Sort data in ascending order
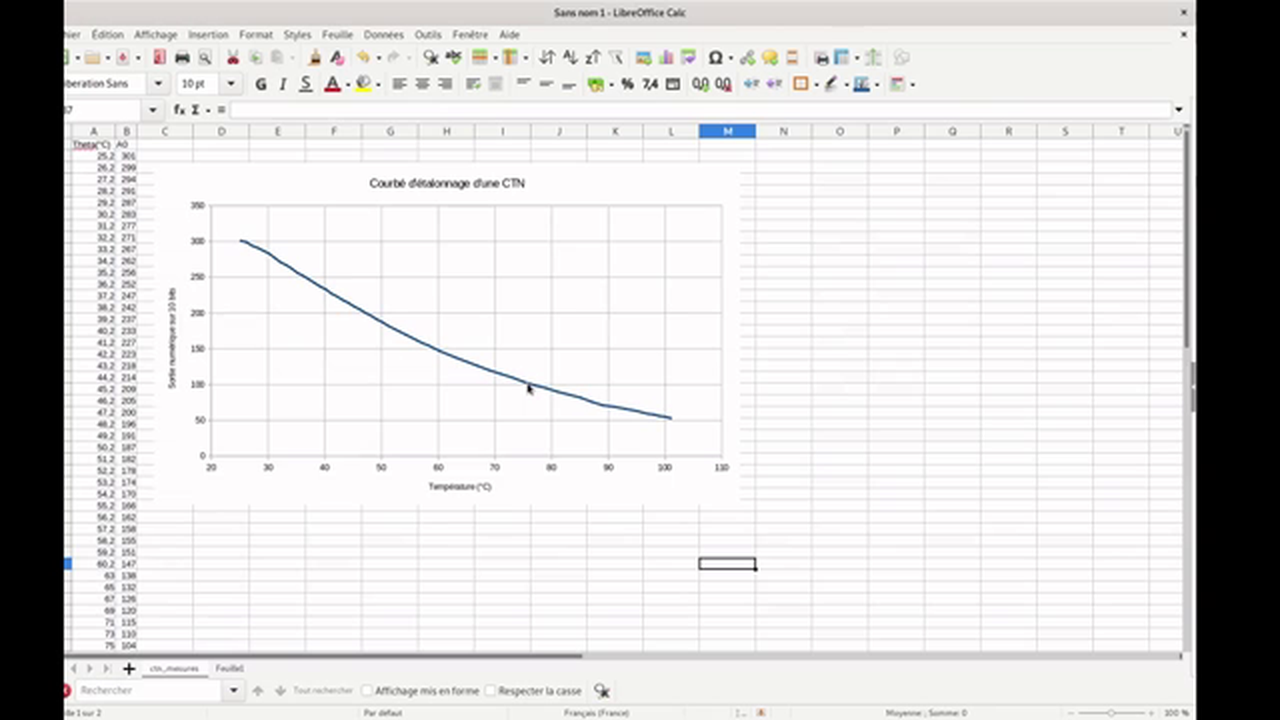 571,57
